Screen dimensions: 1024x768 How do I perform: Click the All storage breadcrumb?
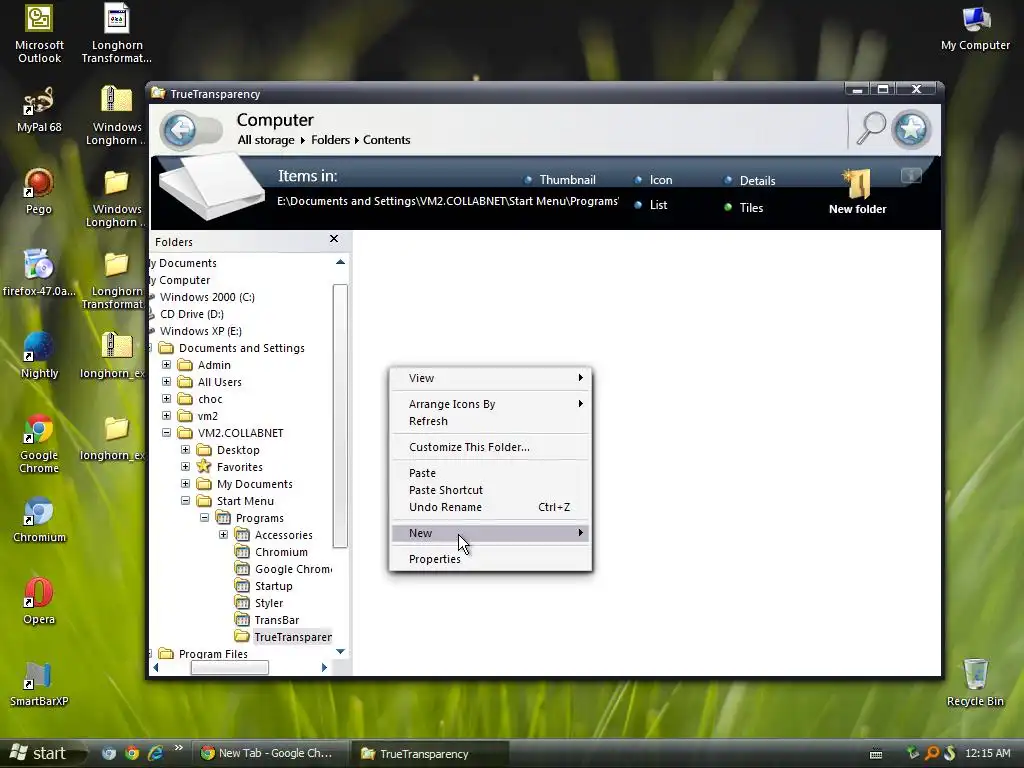266,140
